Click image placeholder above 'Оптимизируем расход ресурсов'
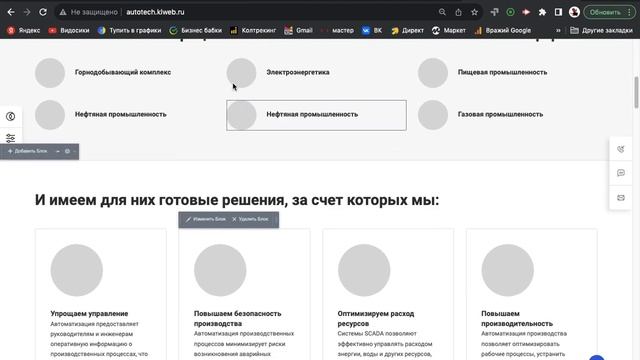 pos(364,270)
